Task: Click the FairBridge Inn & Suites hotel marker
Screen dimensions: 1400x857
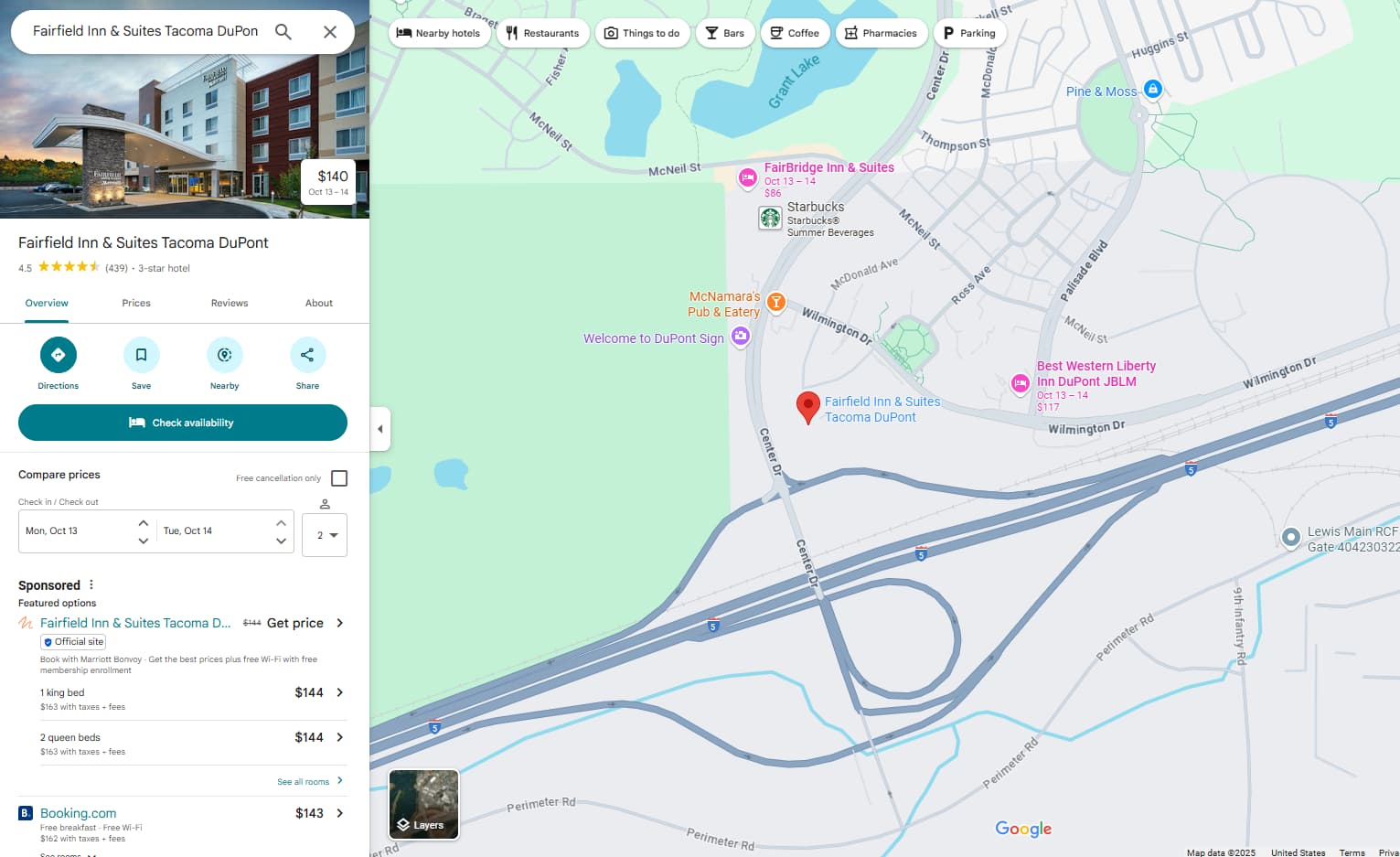Action: [748, 178]
